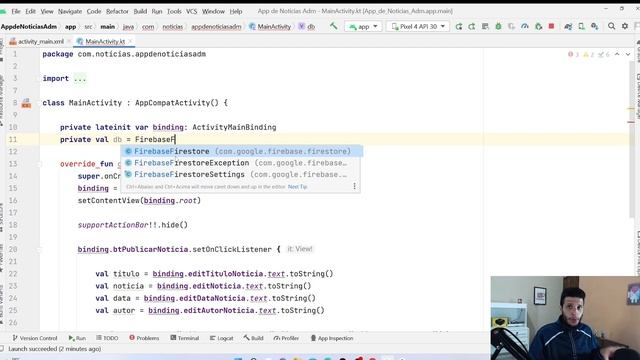Open the Problems tool window
The width and height of the screenshot is (640, 360).
coord(144,338)
